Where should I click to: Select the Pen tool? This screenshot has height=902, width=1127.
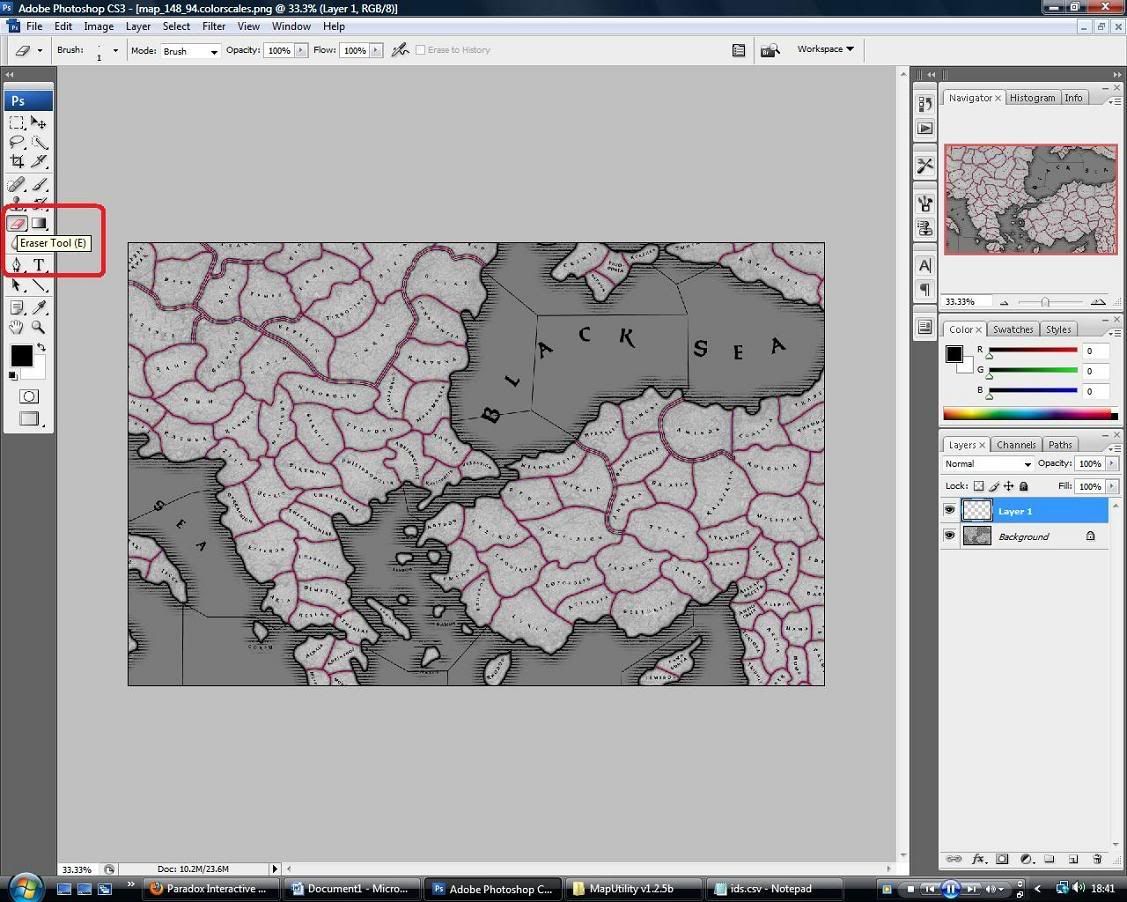tap(17, 265)
